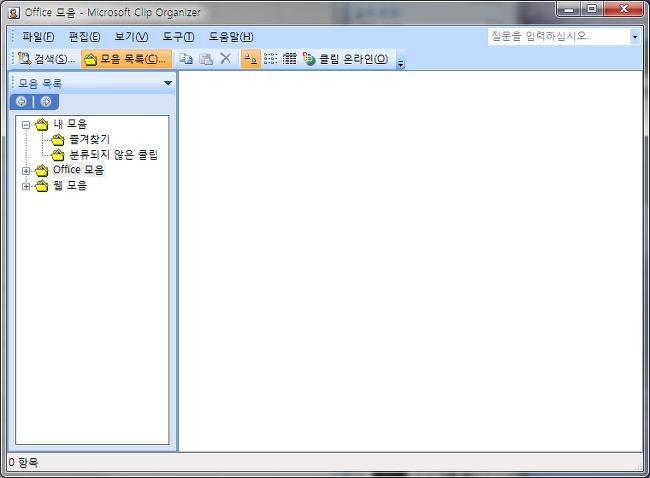
Task: Toggle the 모음 목록(C) collection list button
Action: click(126, 59)
